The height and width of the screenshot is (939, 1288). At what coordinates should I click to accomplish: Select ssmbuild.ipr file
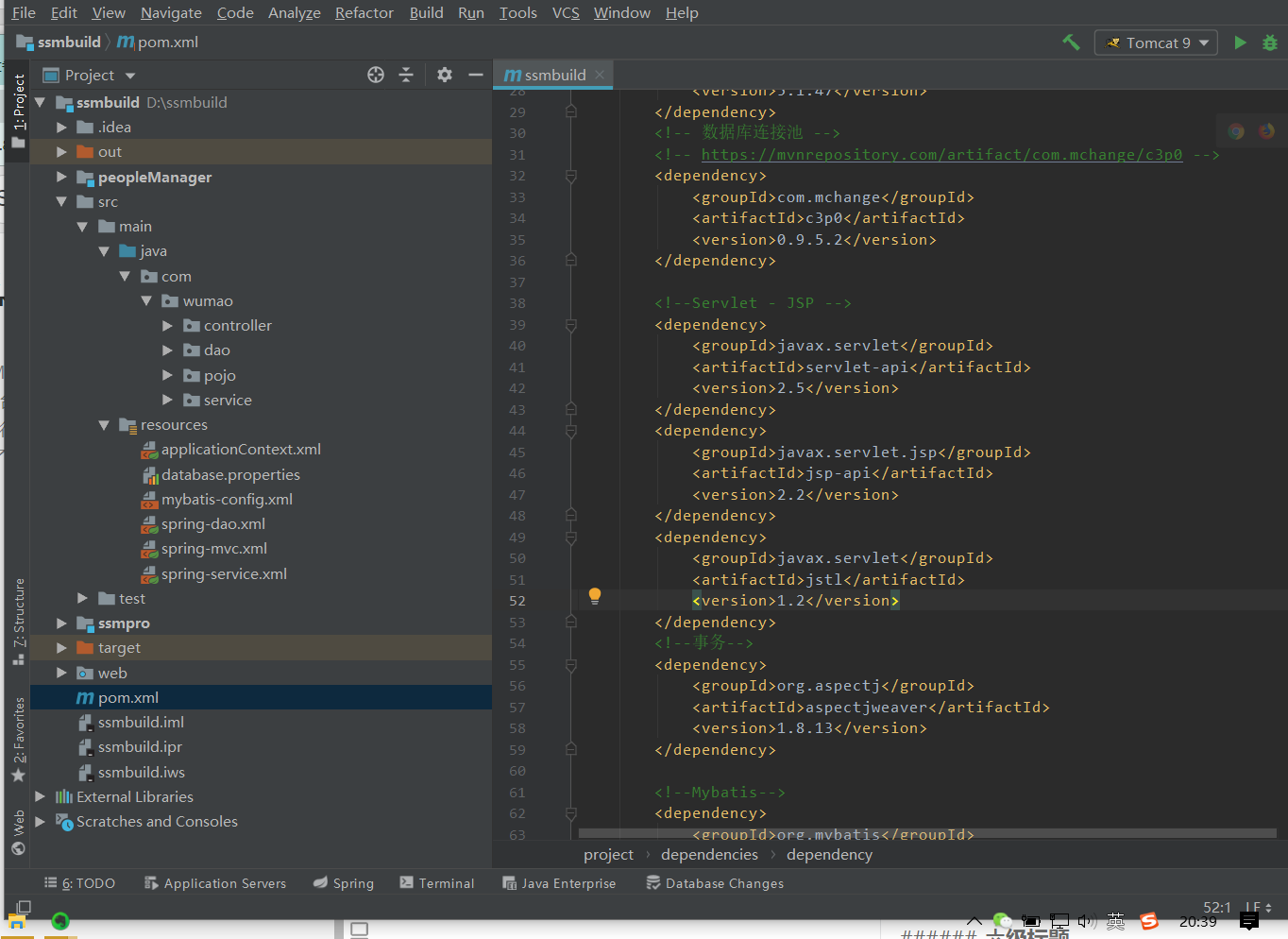(x=140, y=746)
